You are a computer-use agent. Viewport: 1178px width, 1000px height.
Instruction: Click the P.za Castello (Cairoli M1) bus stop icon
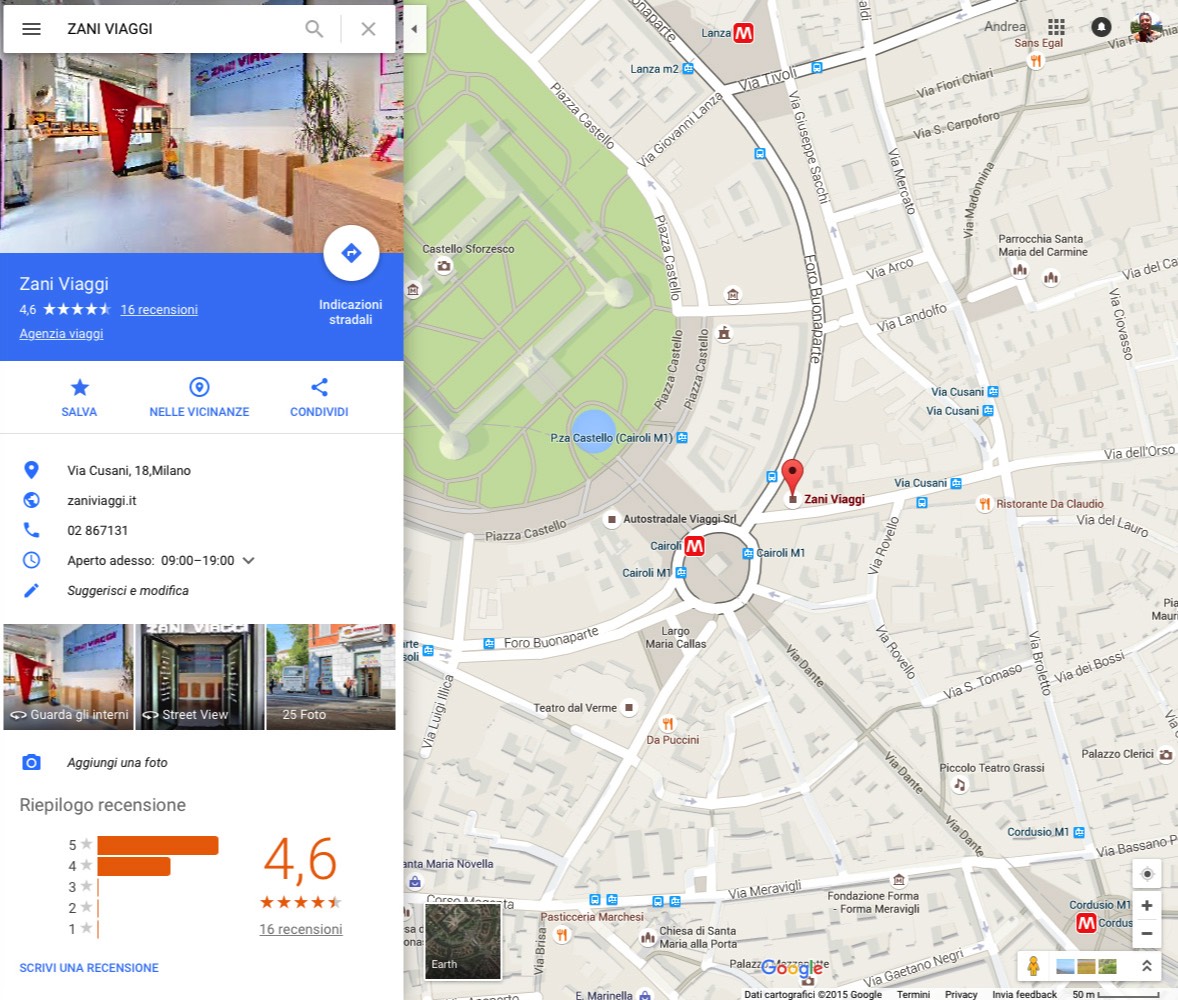point(682,437)
